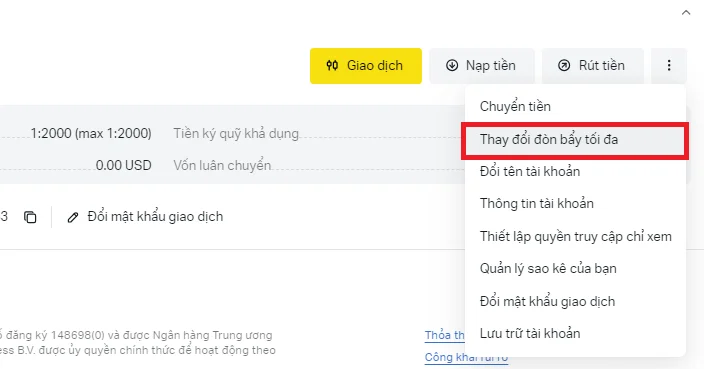Image resolution: width=704 pixels, height=369 pixels.
Task: Click the Tiền ký quỹ khả dụng label
Action: [x=236, y=134]
